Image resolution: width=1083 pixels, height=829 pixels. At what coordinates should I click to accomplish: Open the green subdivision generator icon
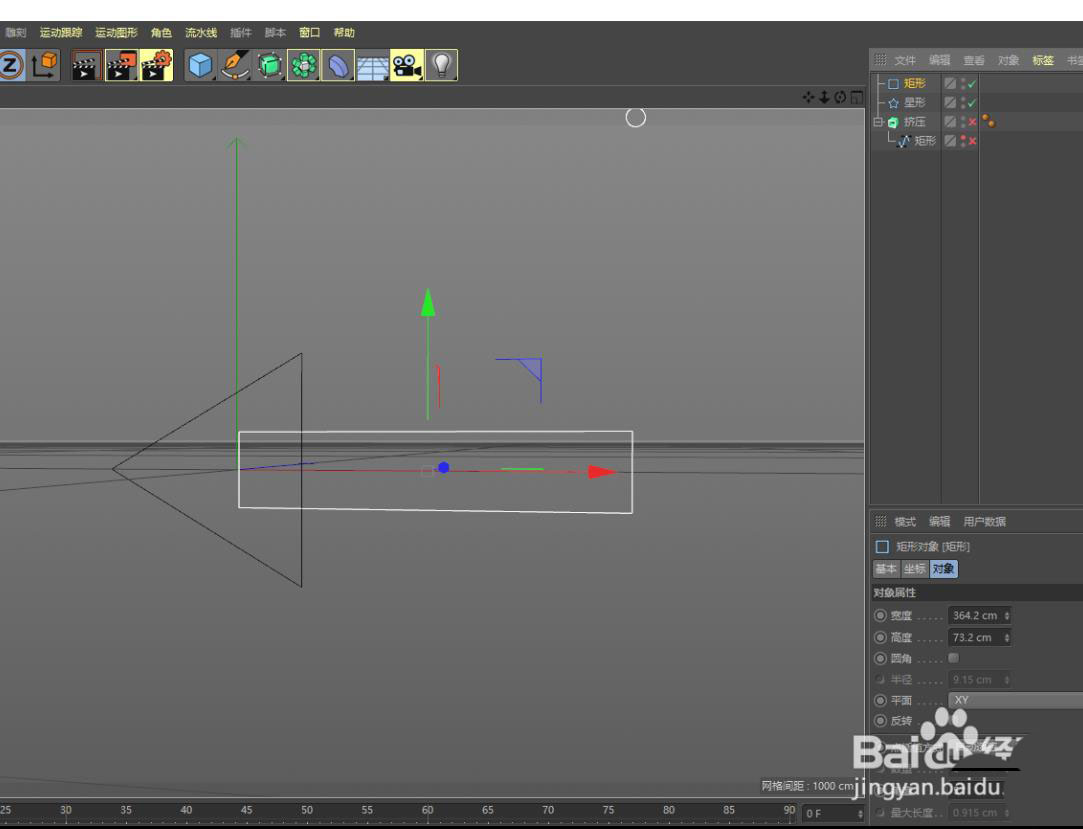point(269,66)
